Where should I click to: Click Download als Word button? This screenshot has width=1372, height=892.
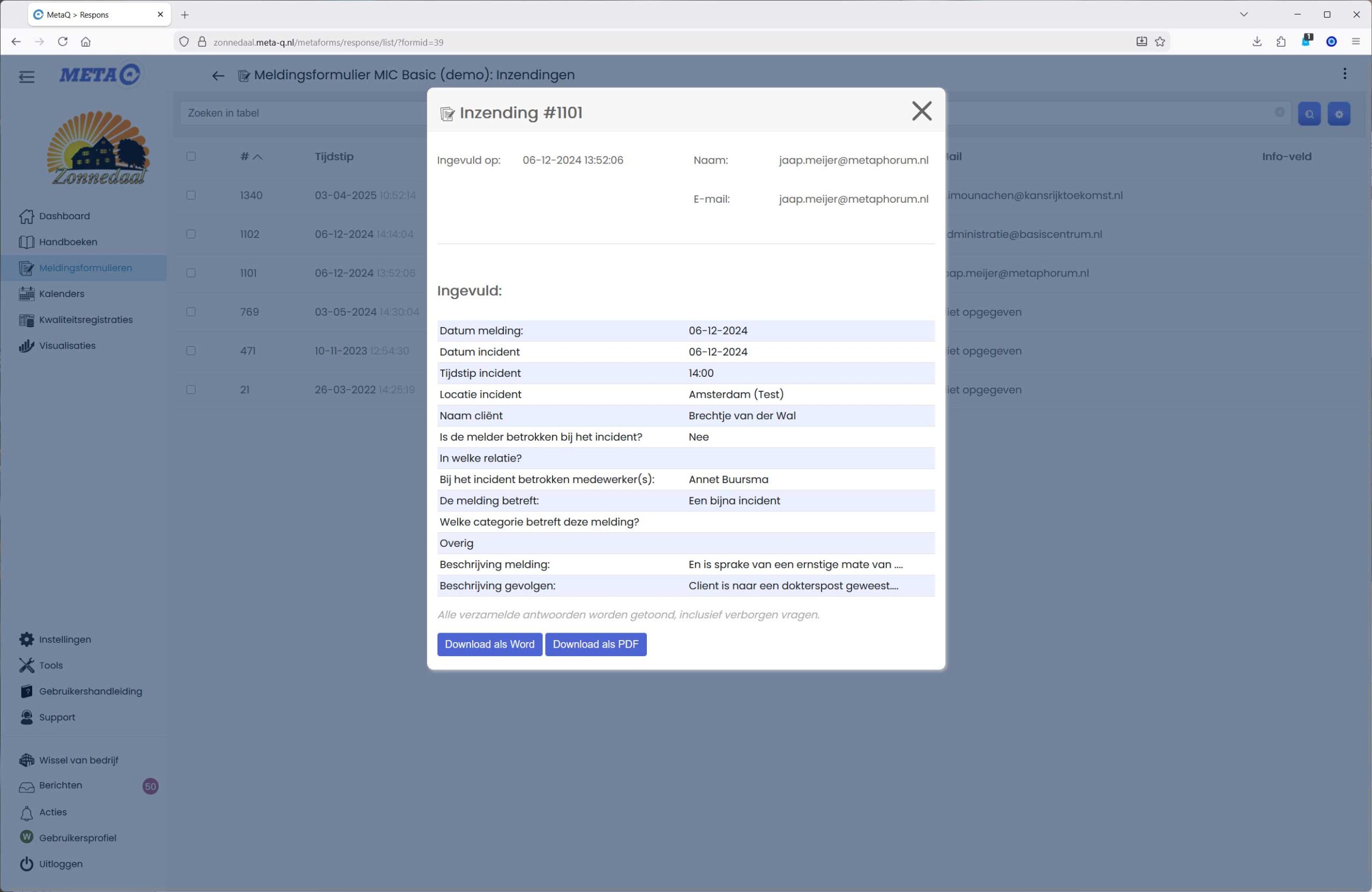489,644
